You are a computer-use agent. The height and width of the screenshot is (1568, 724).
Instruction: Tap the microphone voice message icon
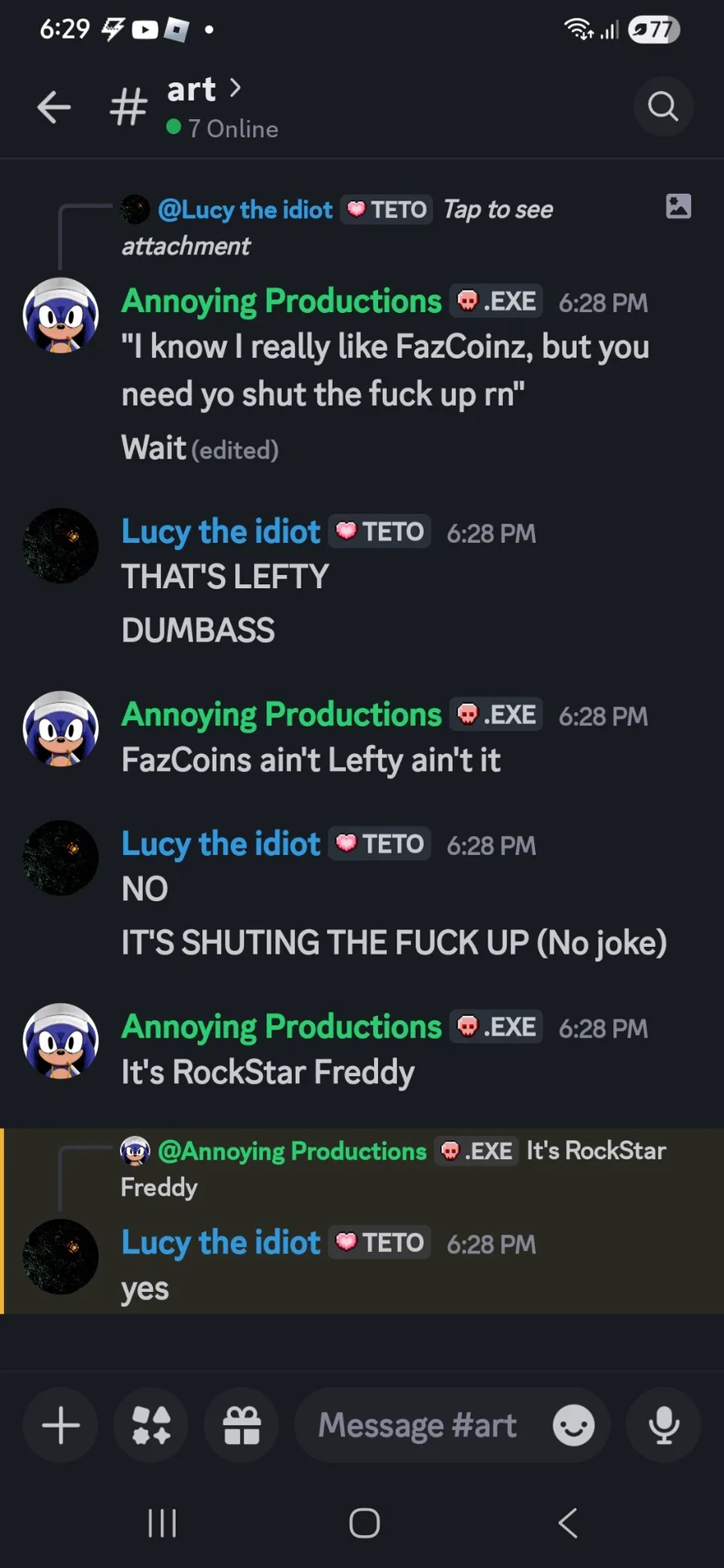pyautogui.click(x=664, y=1426)
